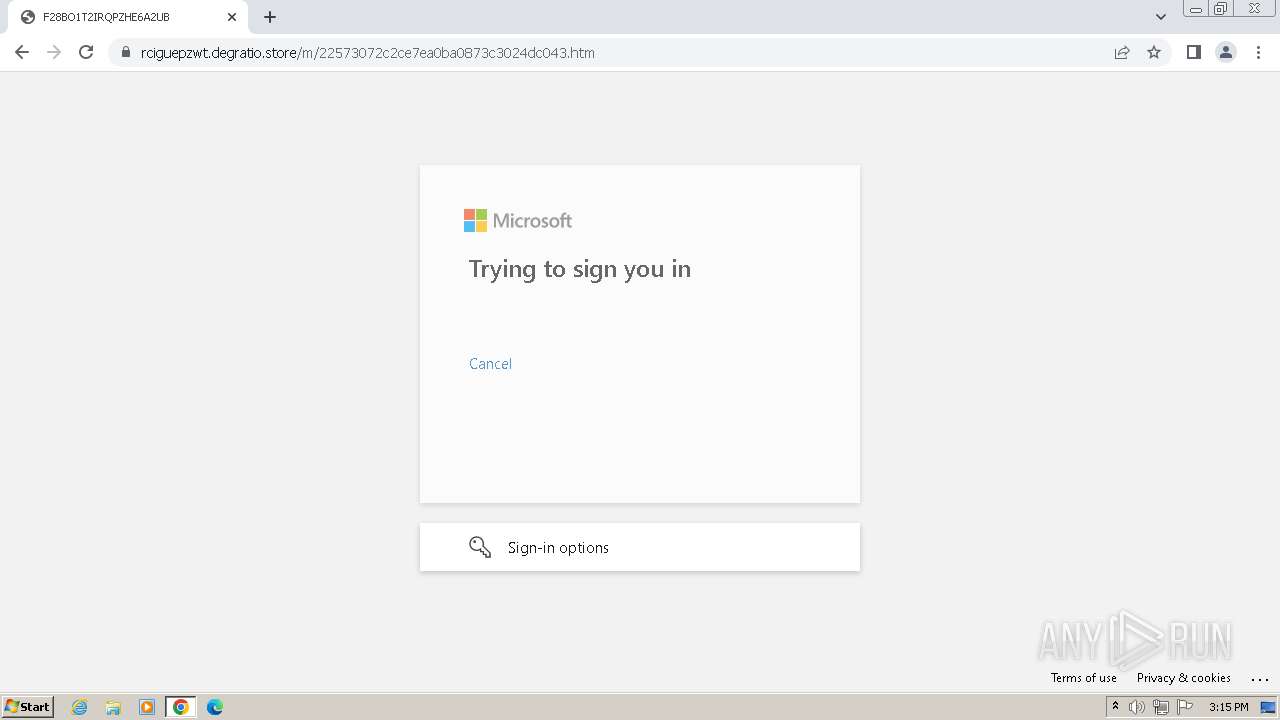
Task: Open the Windows Start button
Action: click(28, 707)
